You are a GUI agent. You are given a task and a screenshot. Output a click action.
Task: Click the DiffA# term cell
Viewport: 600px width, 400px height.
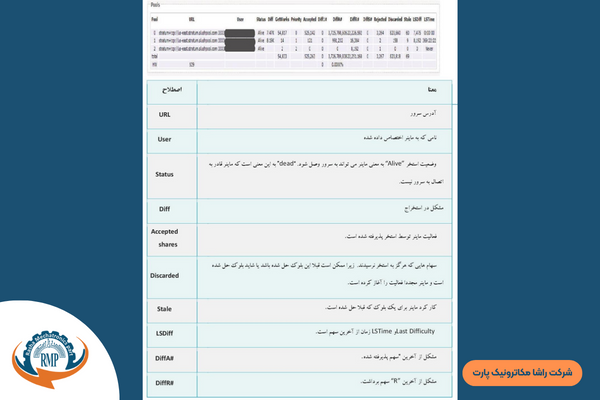click(x=166, y=355)
